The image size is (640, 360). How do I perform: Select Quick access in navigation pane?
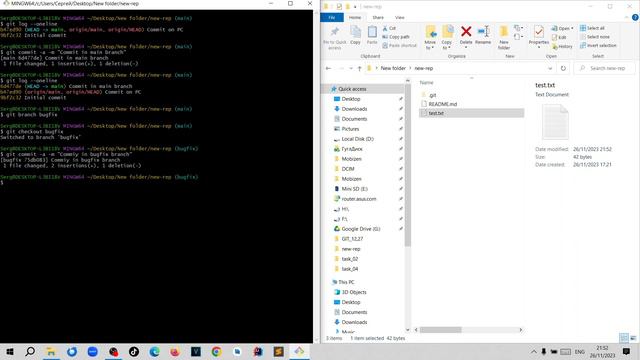click(352, 89)
